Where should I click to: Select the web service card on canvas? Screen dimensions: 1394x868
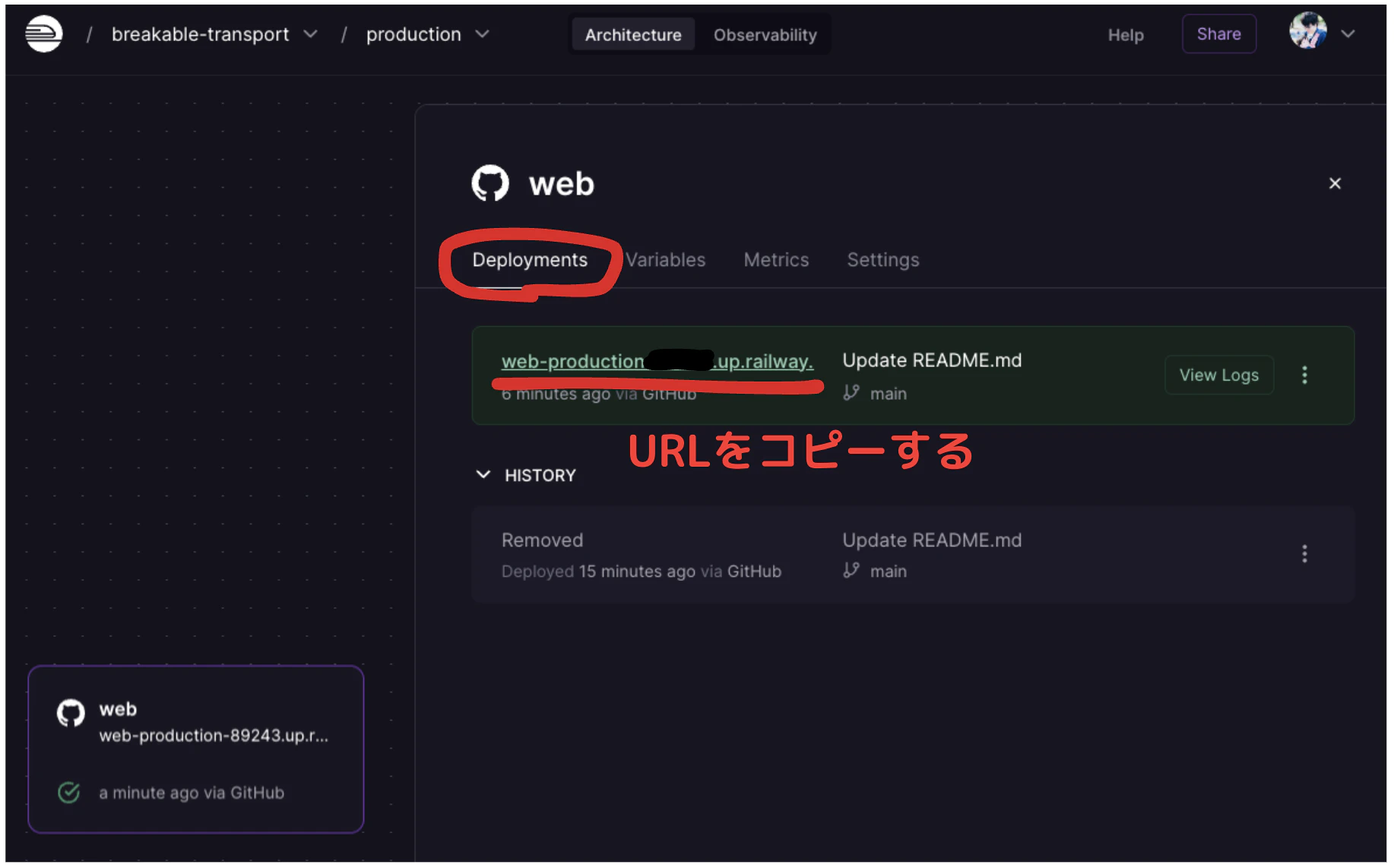[195, 749]
